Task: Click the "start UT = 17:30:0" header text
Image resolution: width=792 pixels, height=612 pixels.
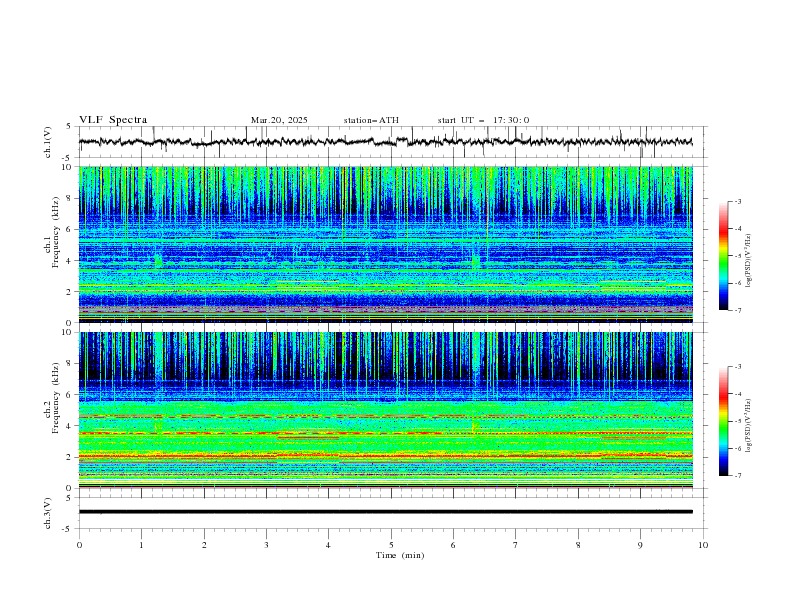Action: (x=483, y=120)
